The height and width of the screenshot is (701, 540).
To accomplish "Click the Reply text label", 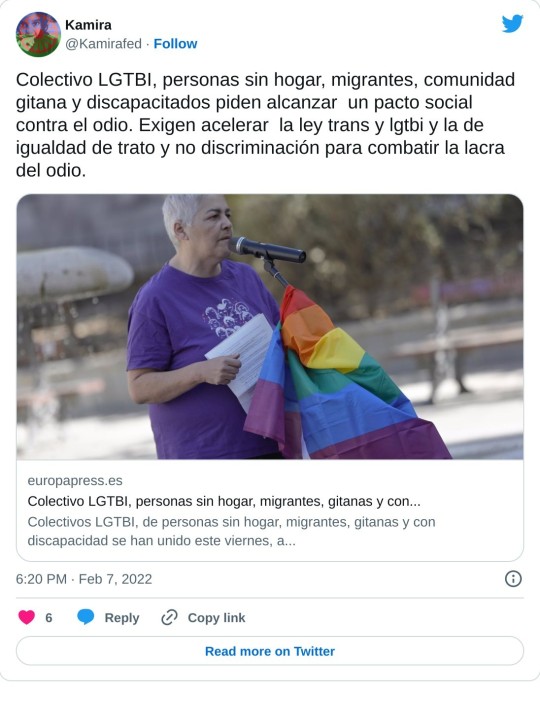I will [122, 617].
